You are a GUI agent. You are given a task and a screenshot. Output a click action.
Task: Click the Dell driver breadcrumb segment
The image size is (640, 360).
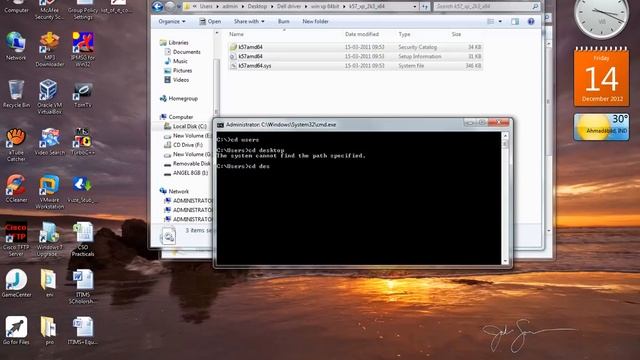(289, 7)
